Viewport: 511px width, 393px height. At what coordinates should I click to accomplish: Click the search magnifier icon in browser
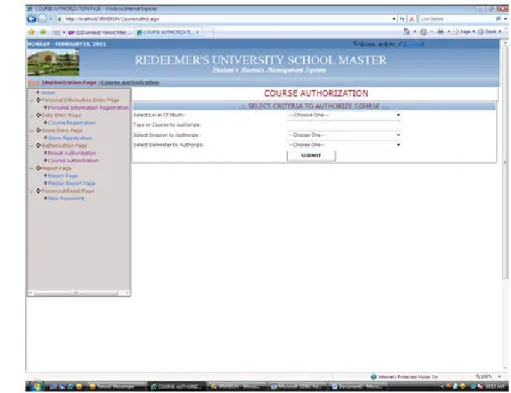point(499,19)
